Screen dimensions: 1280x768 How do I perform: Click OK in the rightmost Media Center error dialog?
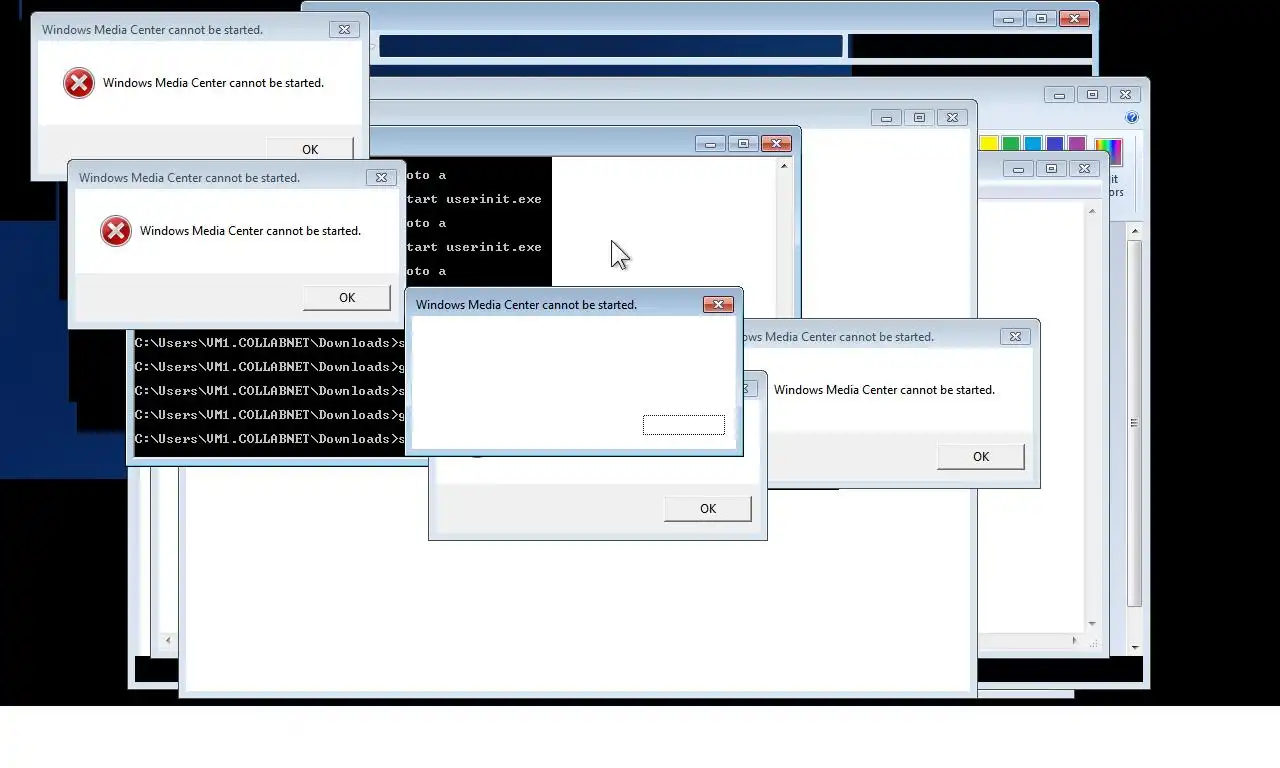point(980,456)
